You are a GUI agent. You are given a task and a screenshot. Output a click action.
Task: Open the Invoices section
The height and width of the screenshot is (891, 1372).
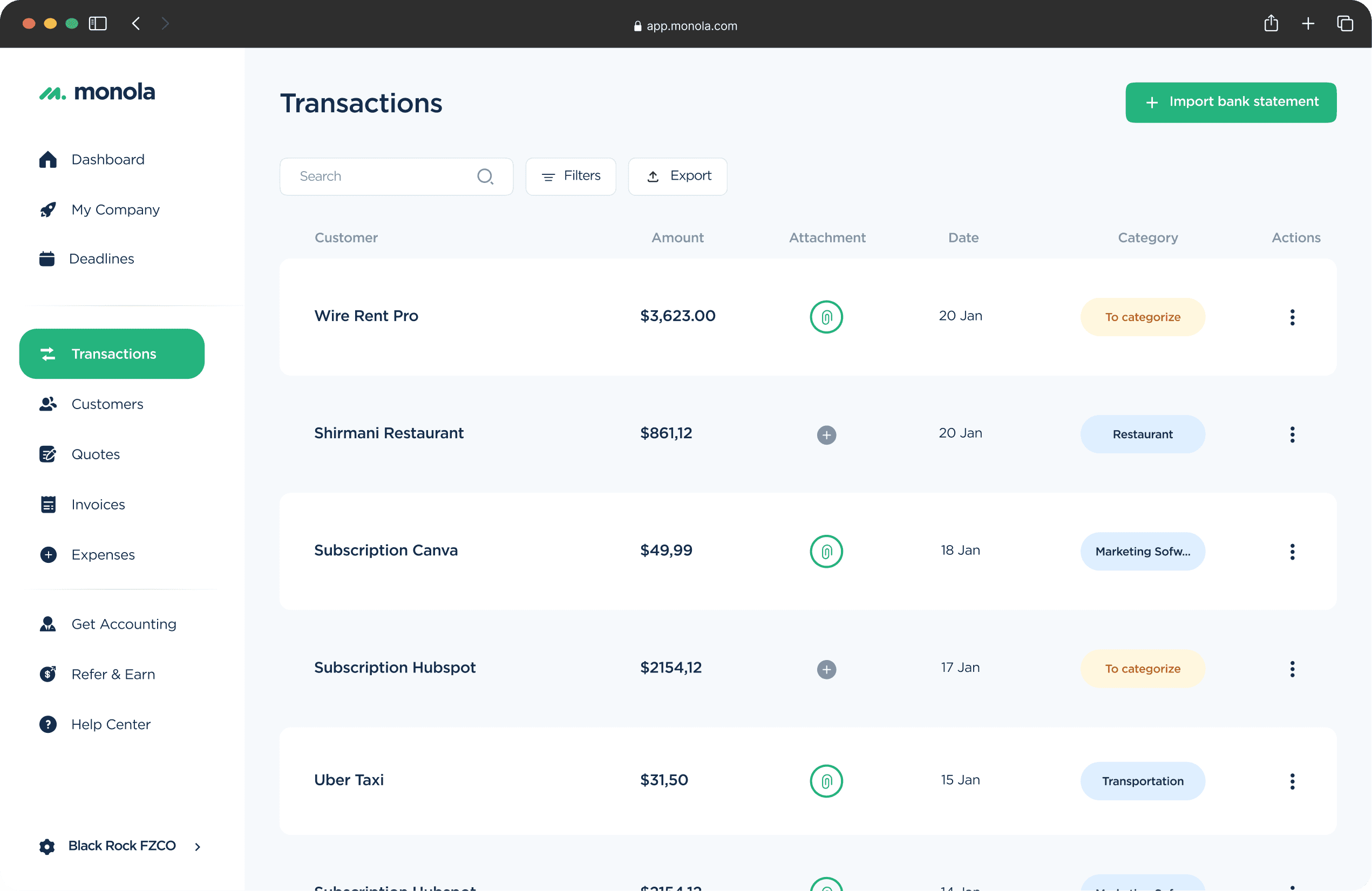[x=98, y=504]
